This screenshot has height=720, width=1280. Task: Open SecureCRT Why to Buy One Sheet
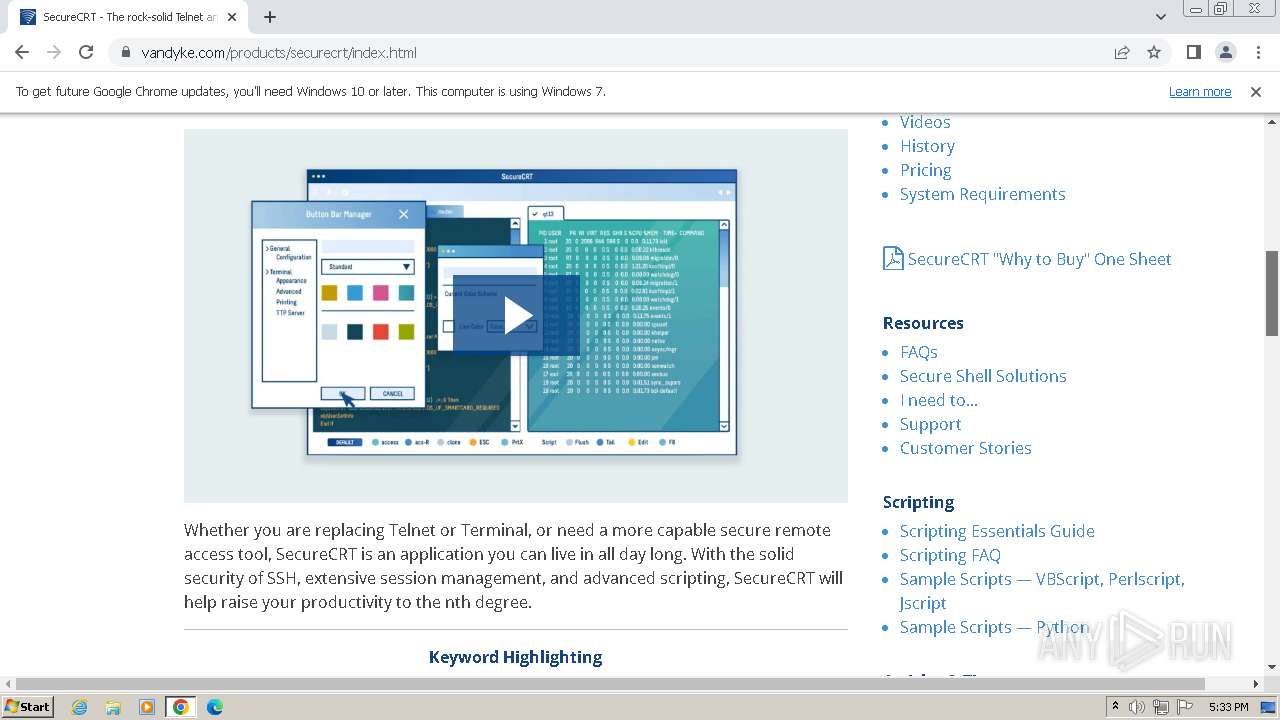point(1039,259)
